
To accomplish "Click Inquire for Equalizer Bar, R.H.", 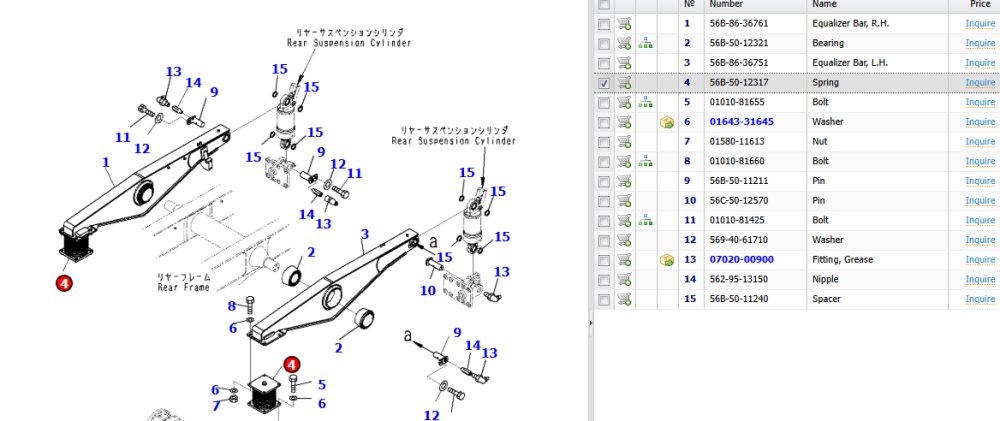I will coord(980,24).
